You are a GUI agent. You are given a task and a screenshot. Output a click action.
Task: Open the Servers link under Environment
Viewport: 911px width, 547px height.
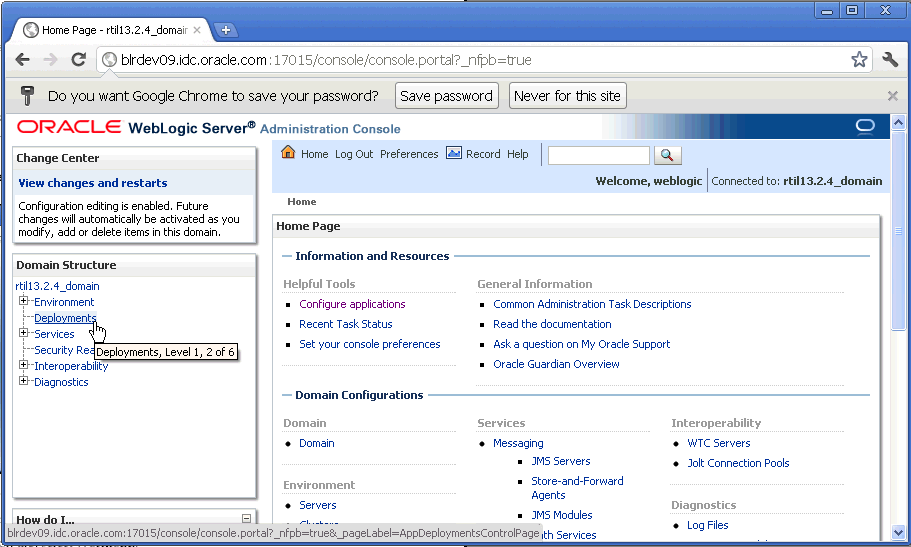pos(317,505)
